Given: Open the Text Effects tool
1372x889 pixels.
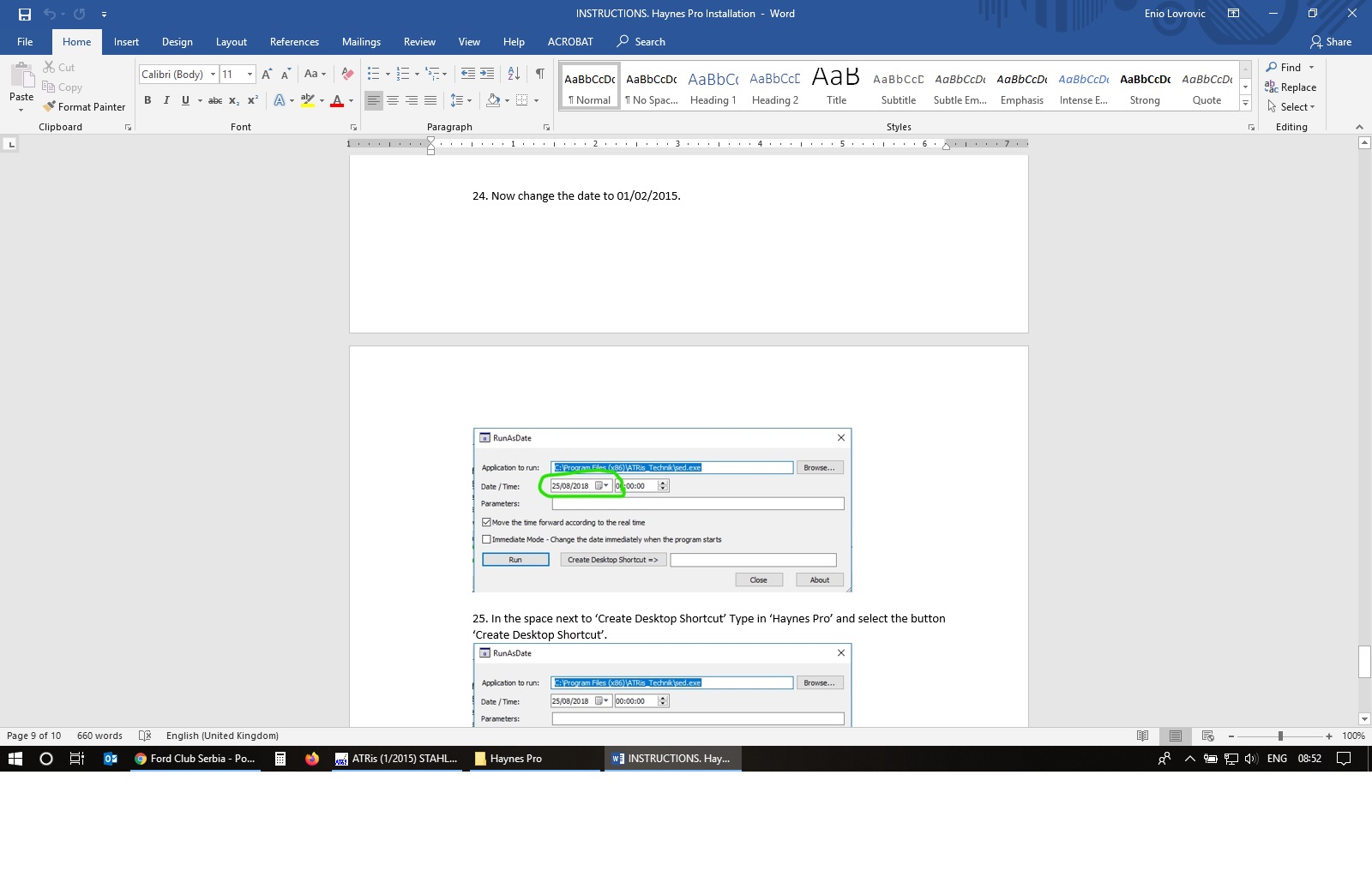Looking at the screenshot, I should 280,100.
